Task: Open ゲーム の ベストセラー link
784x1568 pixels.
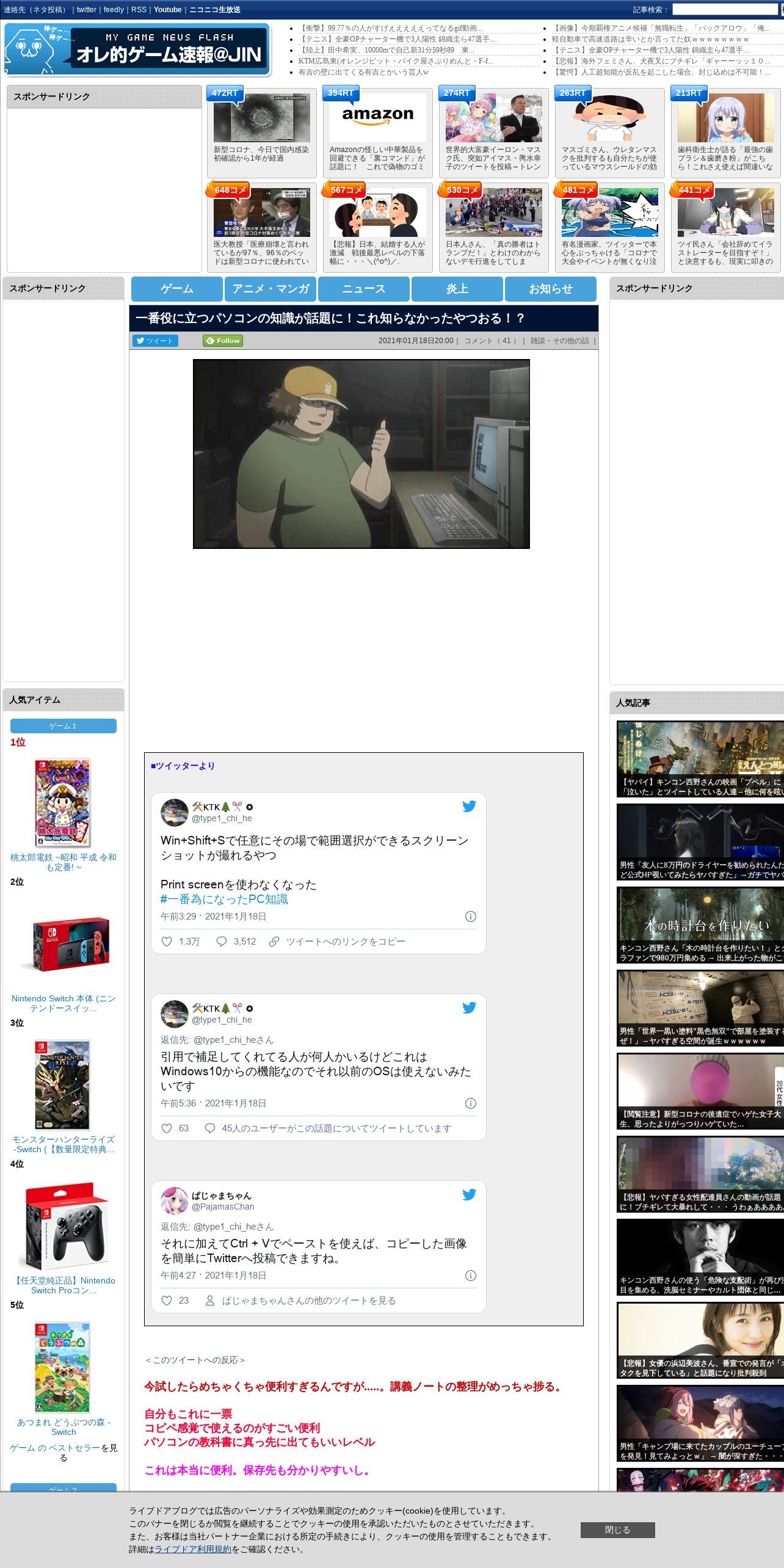Action: (x=55, y=1448)
